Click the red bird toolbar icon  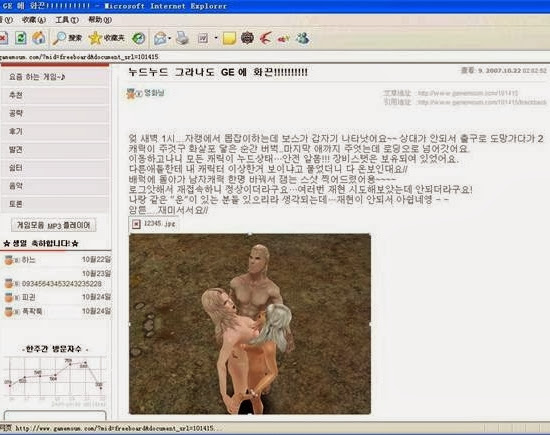click(x=266, y=38)
